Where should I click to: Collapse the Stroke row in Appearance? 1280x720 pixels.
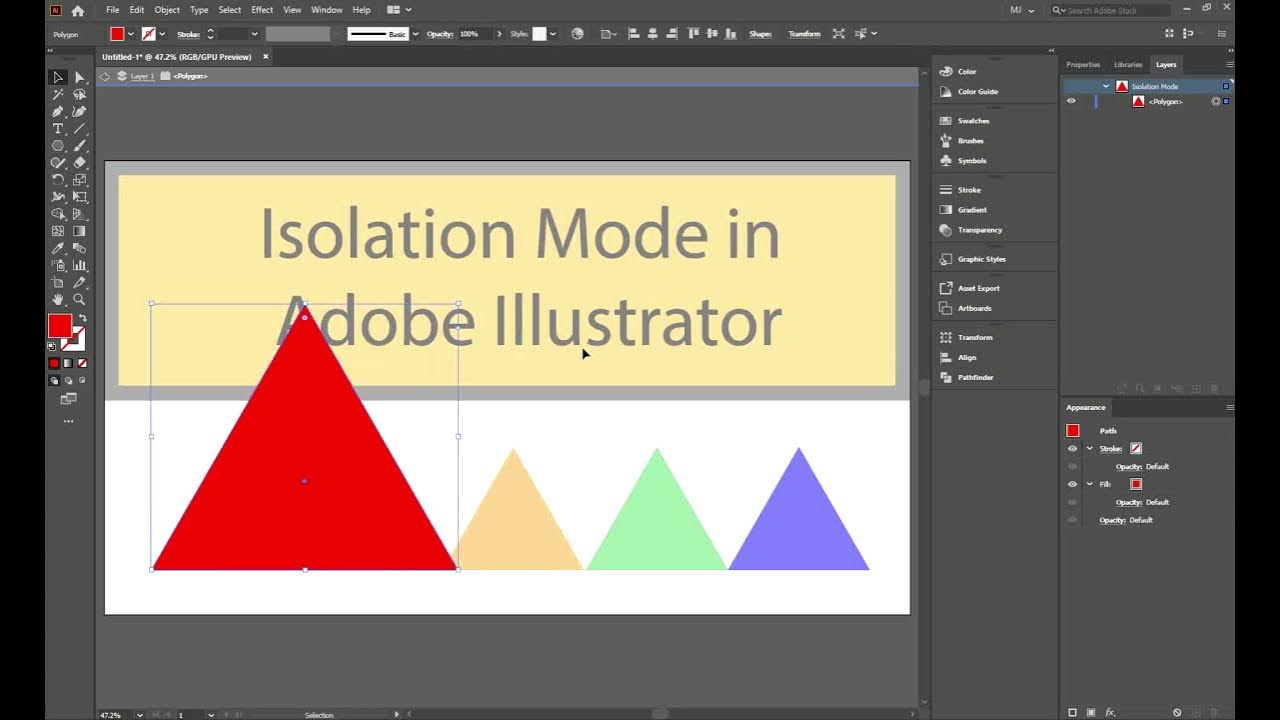pos(1090,448)
